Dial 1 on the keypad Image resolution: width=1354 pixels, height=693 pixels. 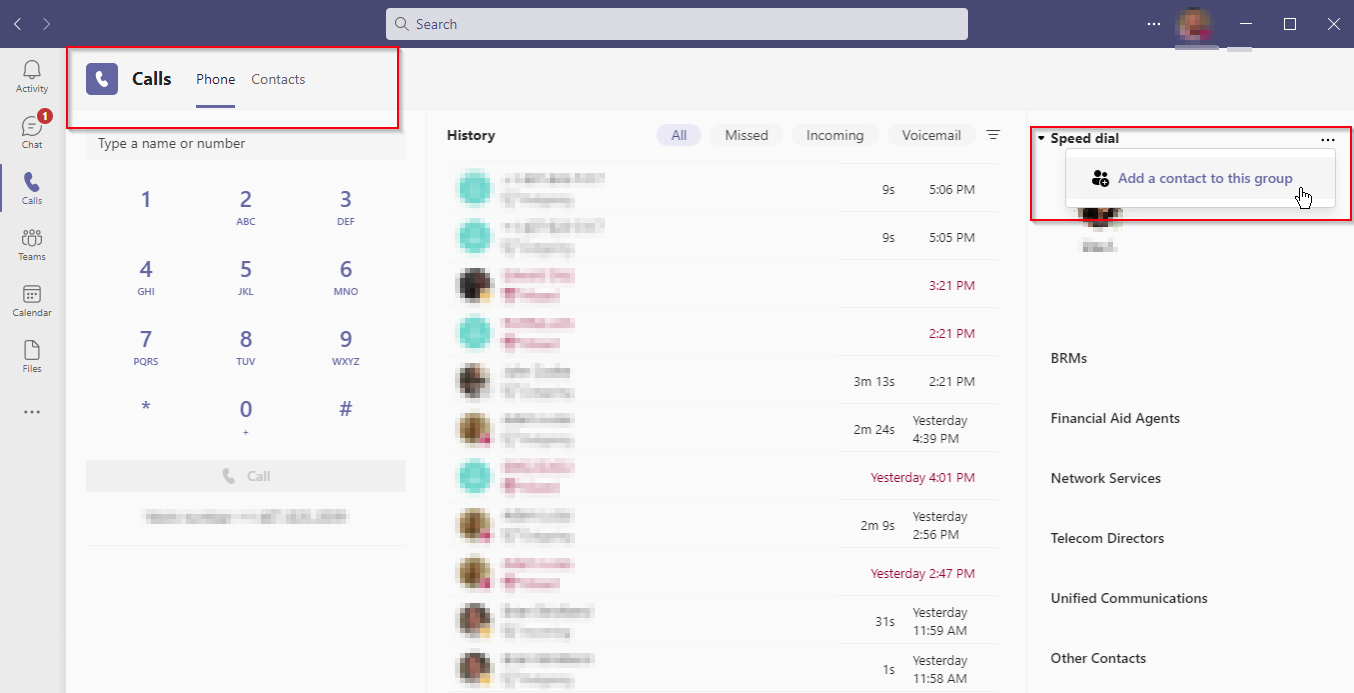pyautogui.click(x=146, y=201)
